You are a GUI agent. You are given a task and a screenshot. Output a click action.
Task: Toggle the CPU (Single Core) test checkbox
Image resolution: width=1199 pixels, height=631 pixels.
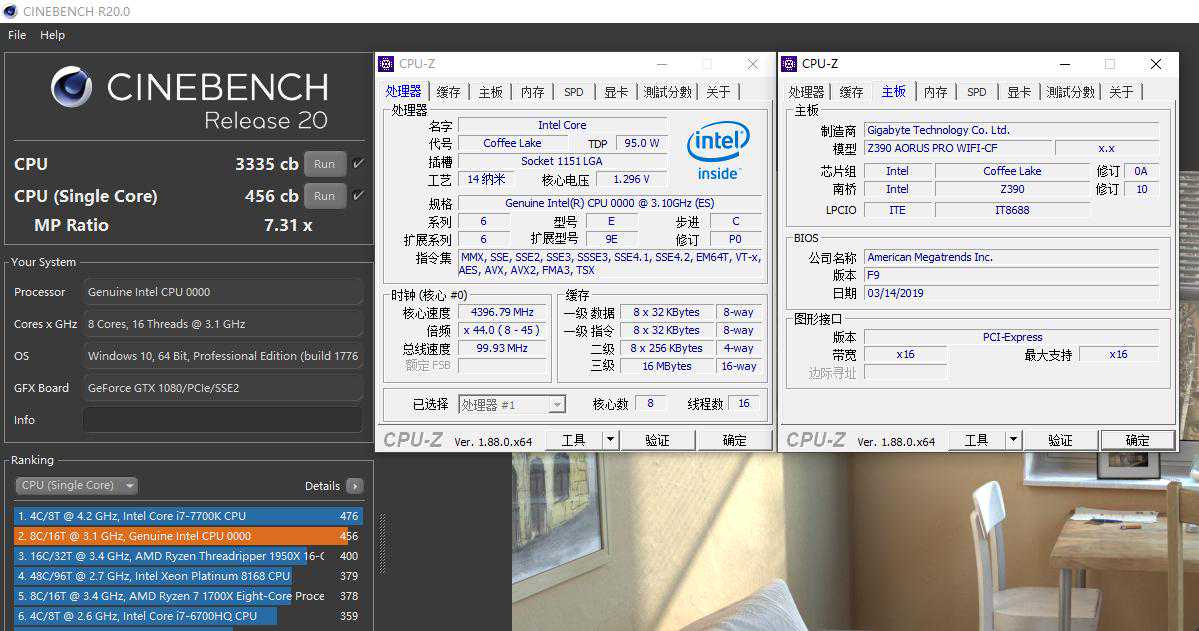tap(358, 196)
